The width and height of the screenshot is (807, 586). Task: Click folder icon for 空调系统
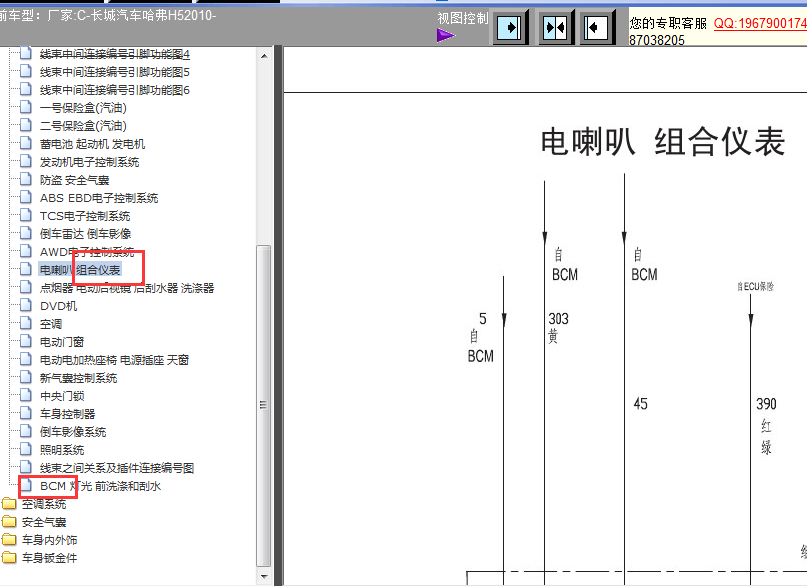pos(9,503)
